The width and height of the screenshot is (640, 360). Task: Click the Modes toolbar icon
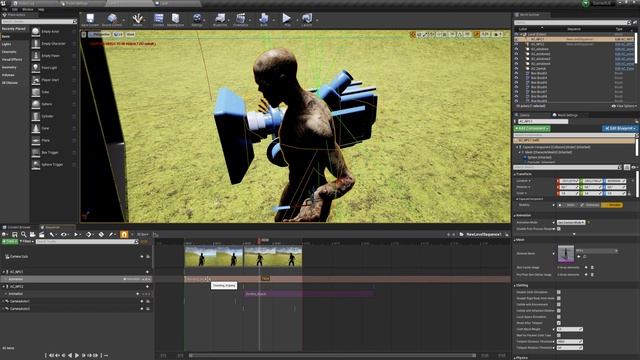[137, 19]
